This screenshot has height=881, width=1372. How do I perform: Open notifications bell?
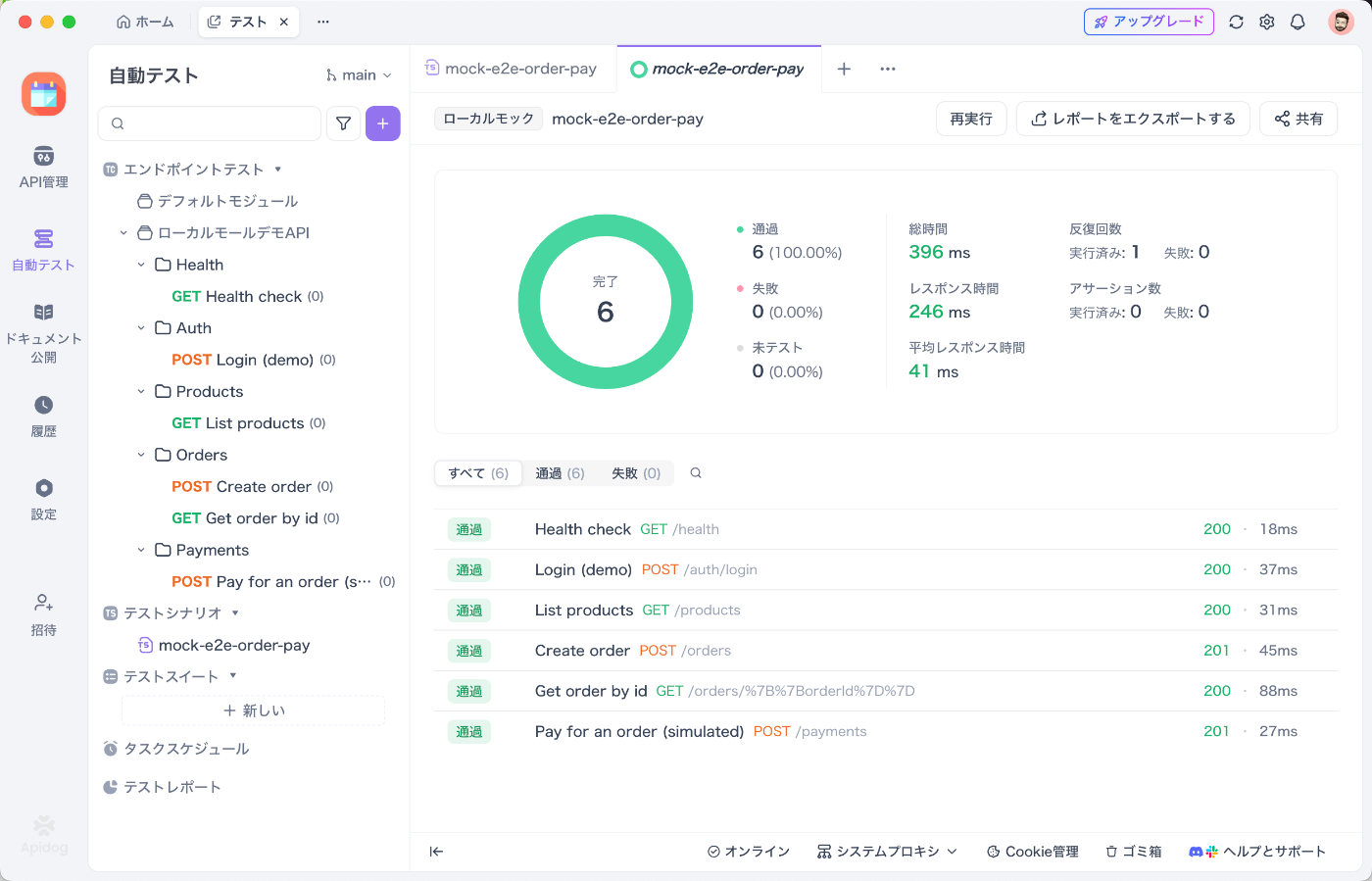[1298, 22]
